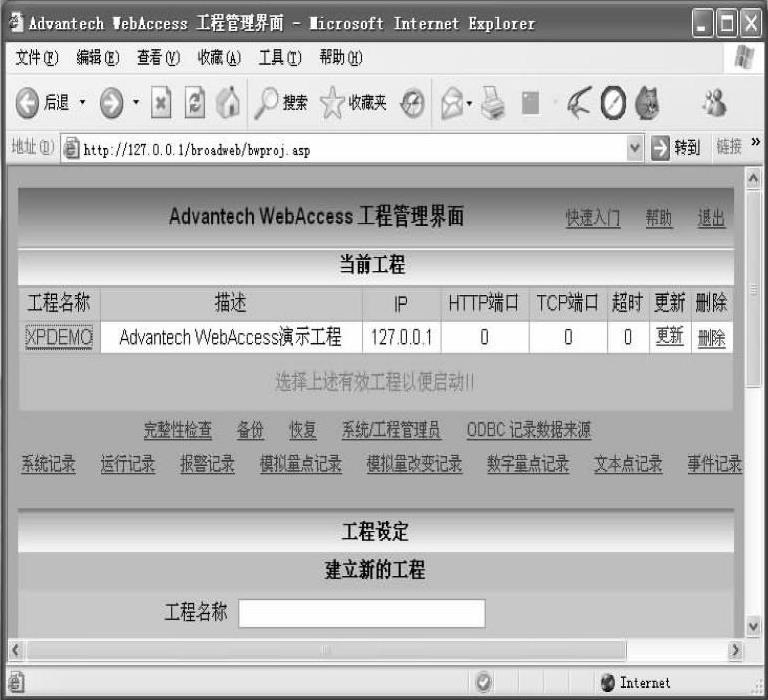The height and width of the screenshot is (700, 768).
Task: Click the Forward navigation arrow
Action: 112,103
